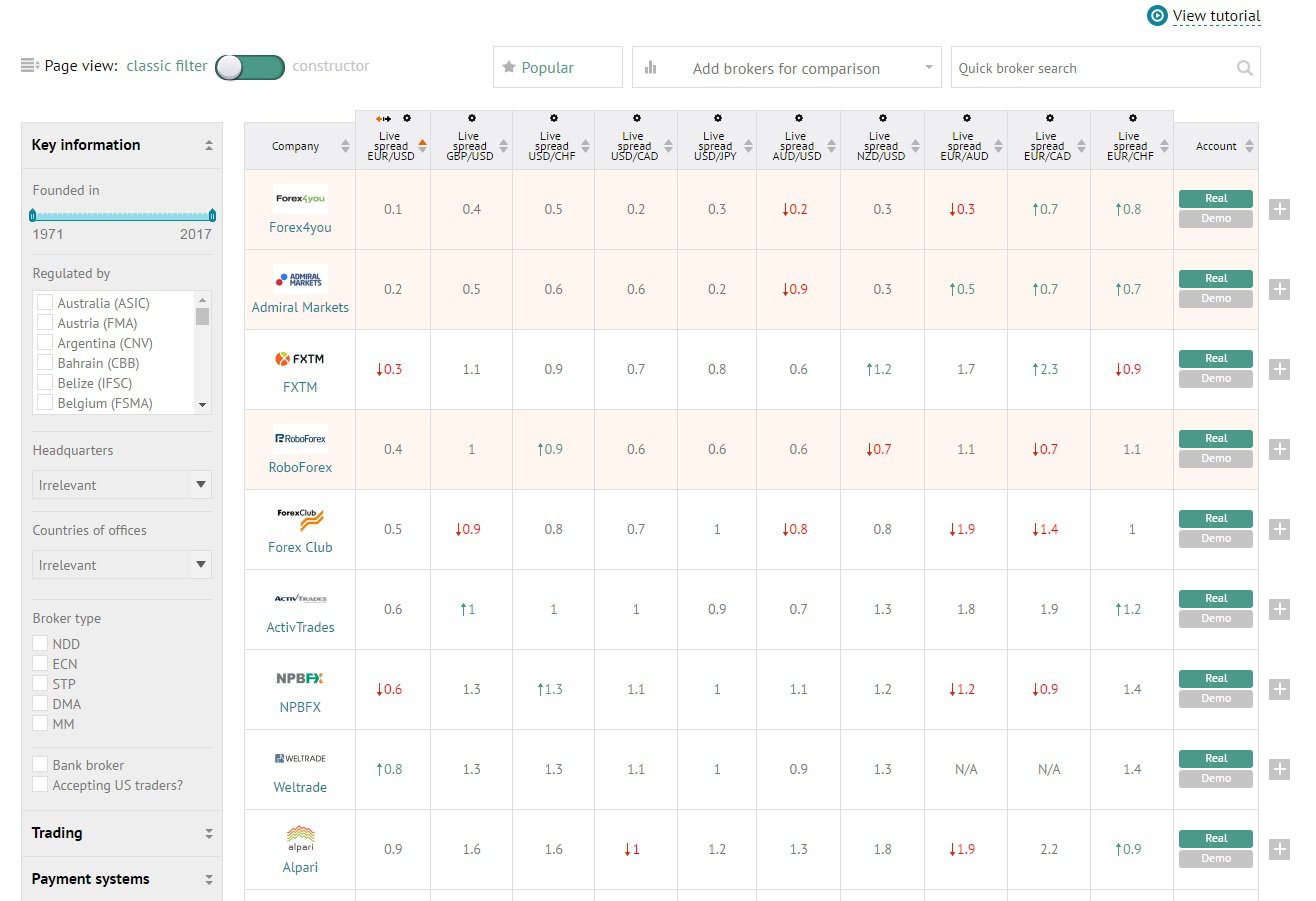Sort by Live spread NZD/USD header
This screenshot has width=1316, height=901.
pyautogui.click(x=882, y=146)
